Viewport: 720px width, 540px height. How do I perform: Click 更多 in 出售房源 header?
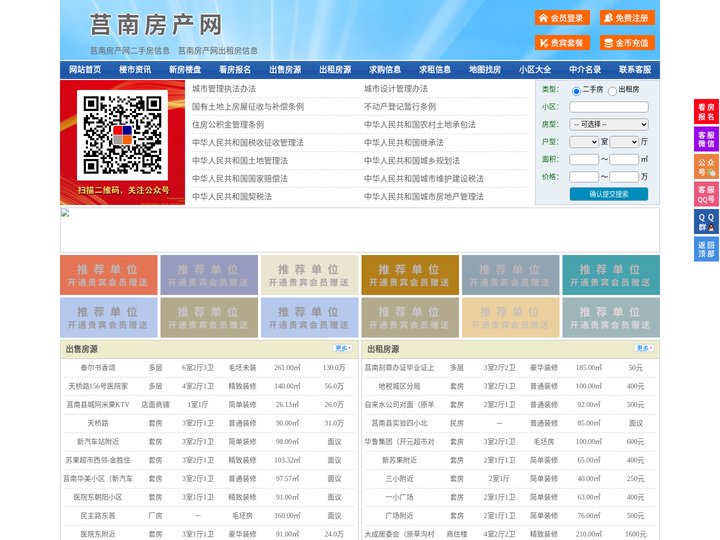pos(343,349)
